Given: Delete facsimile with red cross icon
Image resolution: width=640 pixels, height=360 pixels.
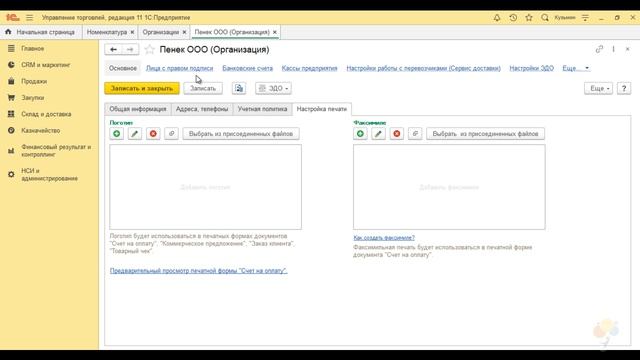Looking at the screenshot, I should point(397,133).
